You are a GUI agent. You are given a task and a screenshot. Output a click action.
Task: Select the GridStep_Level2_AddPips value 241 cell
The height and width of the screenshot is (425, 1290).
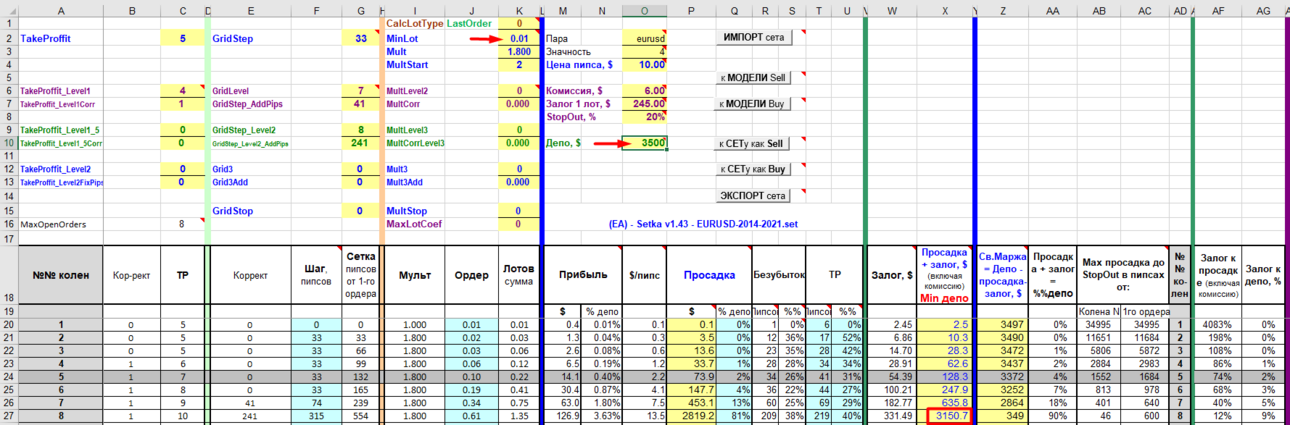pyautogui.click(x=359, y=143)
